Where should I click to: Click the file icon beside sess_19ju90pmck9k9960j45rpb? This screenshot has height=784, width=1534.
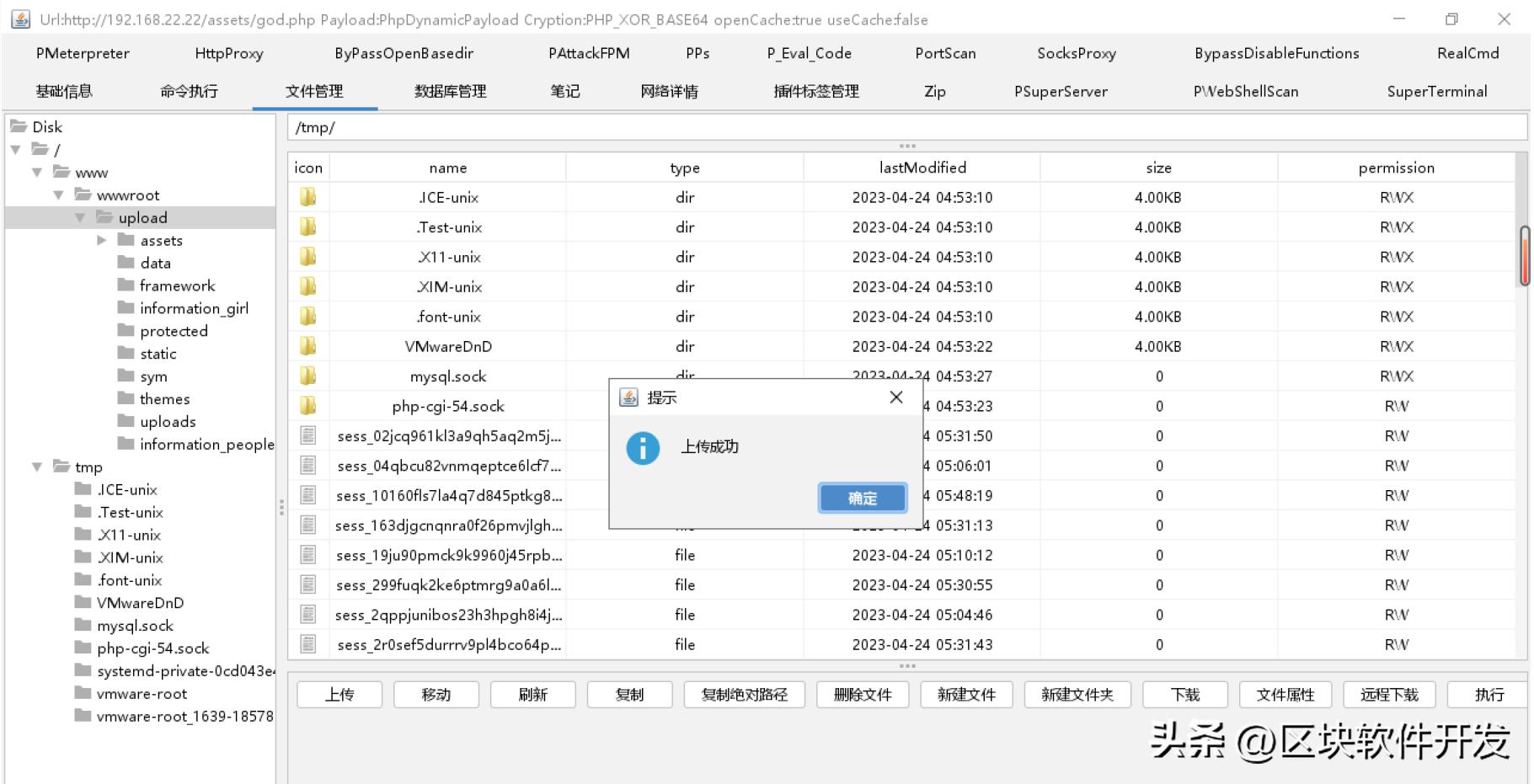coord(308,555)
